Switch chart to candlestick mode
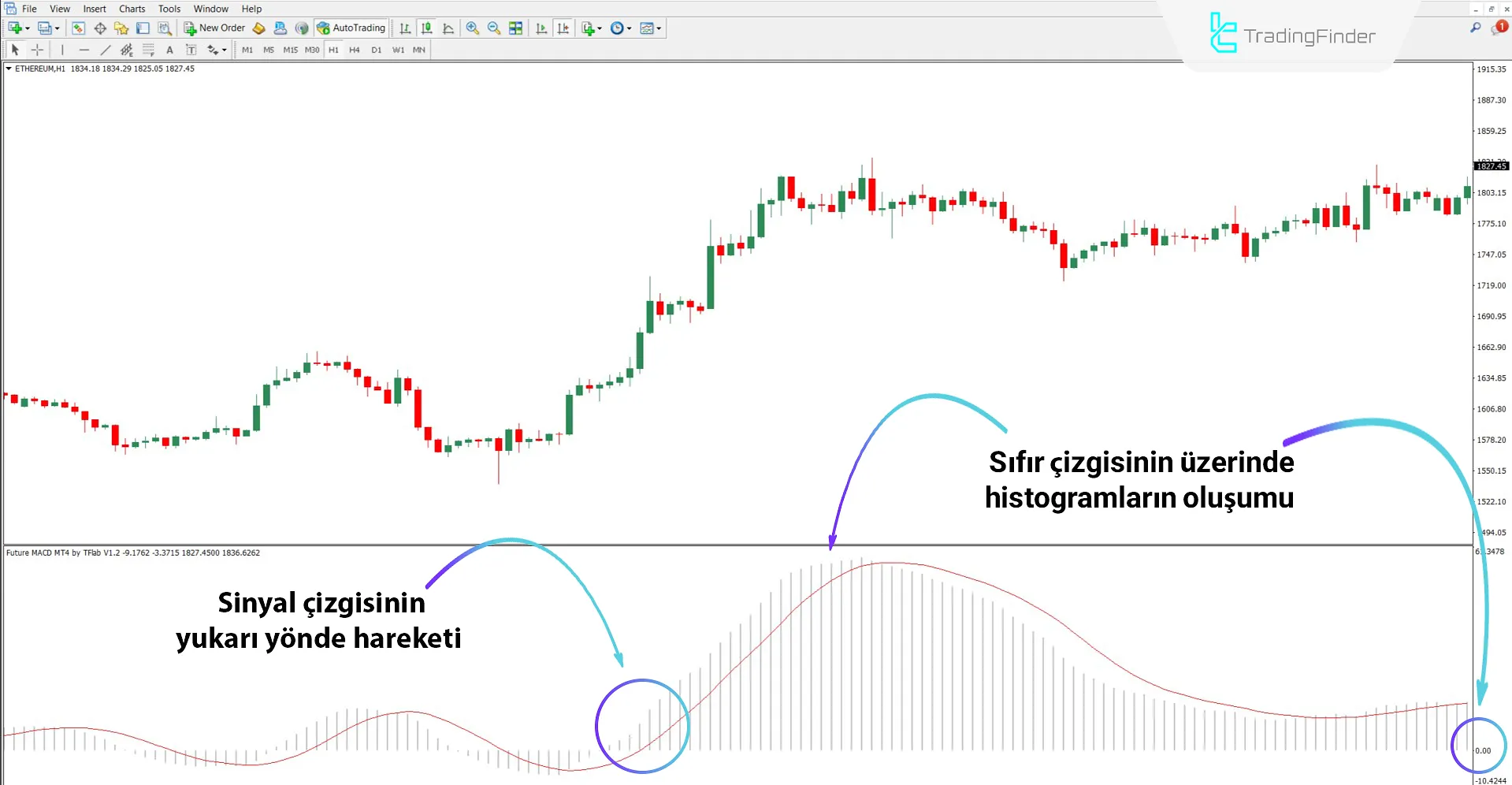The width and height of the screenshot is (1512, 785). click(x=426, y=28)
